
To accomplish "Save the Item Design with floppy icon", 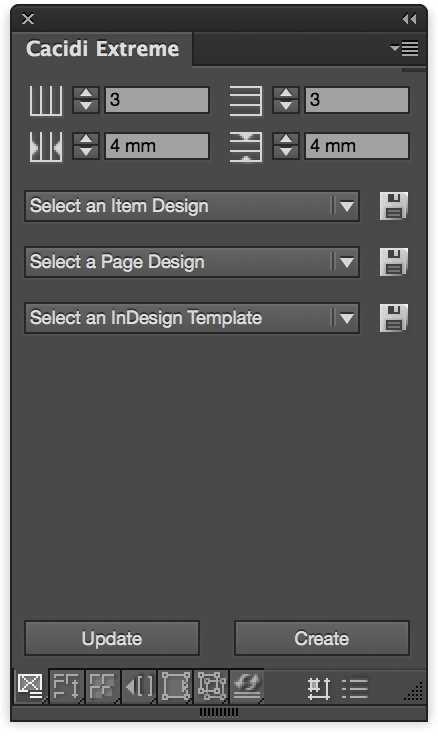I will [393, 206].
